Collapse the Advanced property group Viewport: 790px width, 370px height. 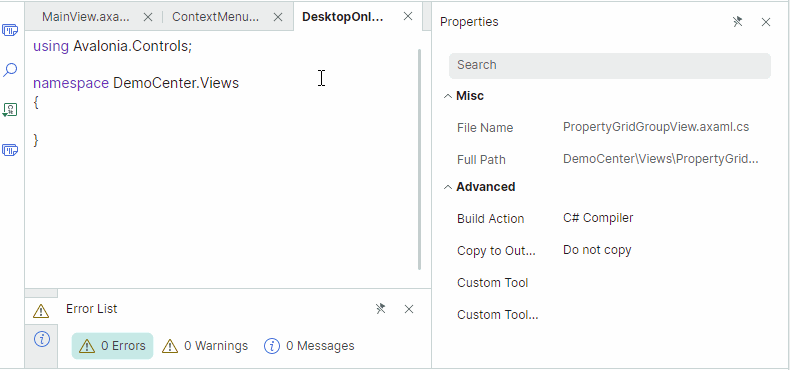point(447,187)
